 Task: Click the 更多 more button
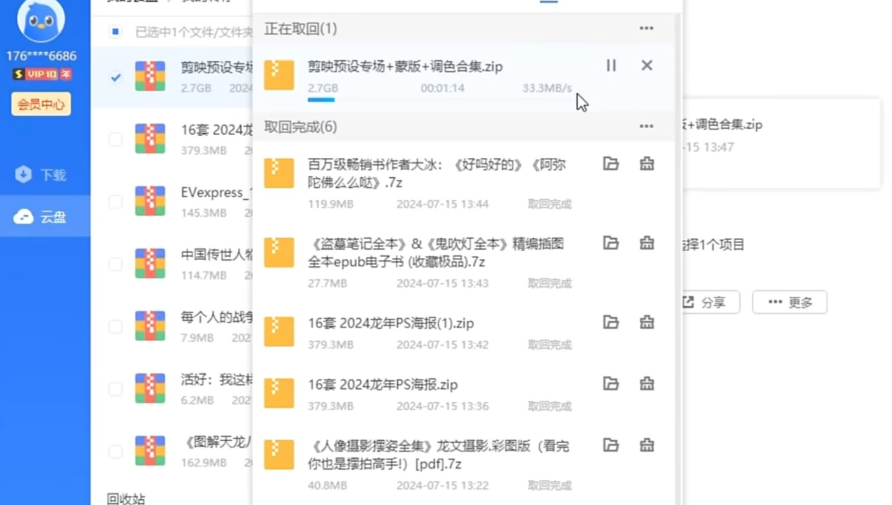tap(790, 302)
